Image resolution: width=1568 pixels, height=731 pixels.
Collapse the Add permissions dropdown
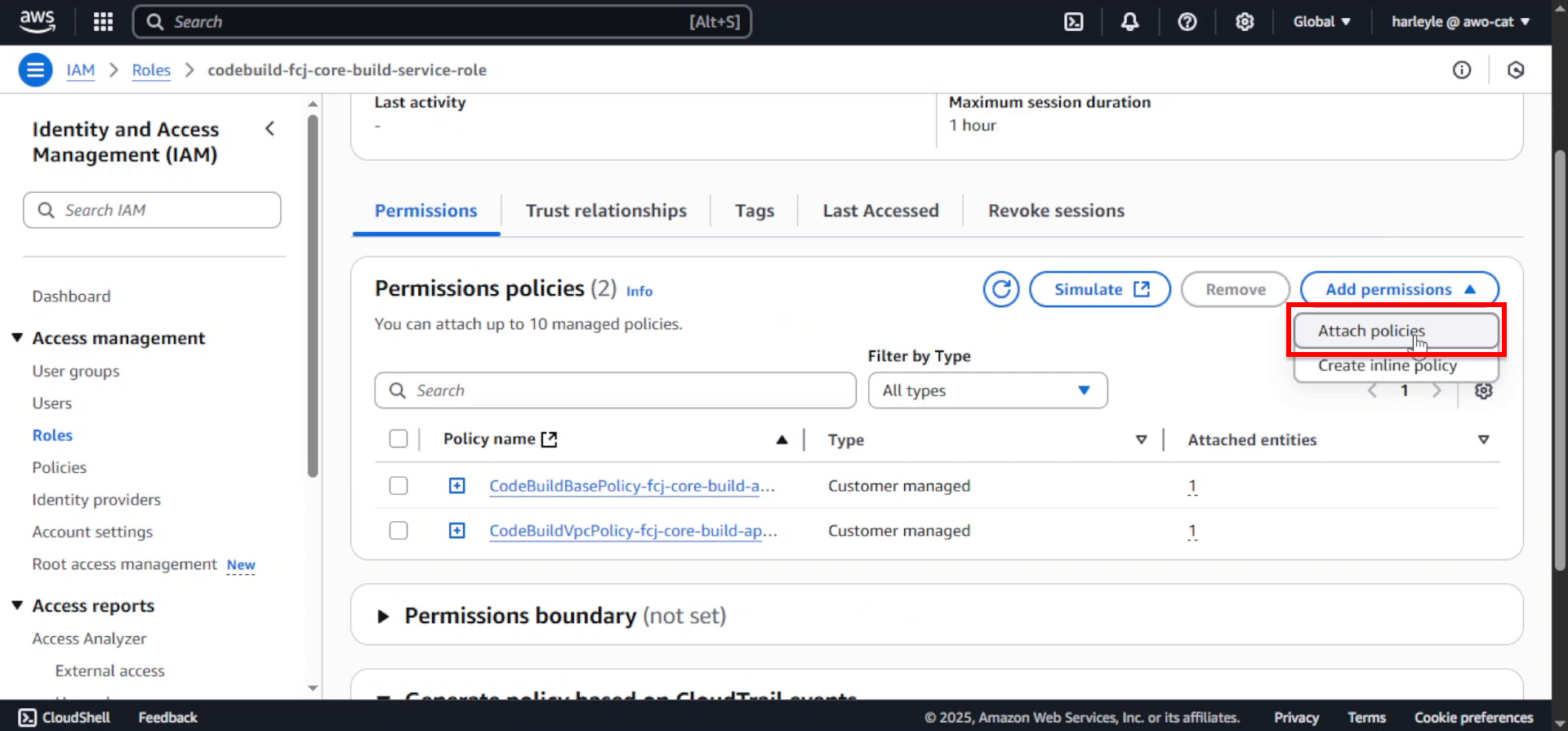1400,289
